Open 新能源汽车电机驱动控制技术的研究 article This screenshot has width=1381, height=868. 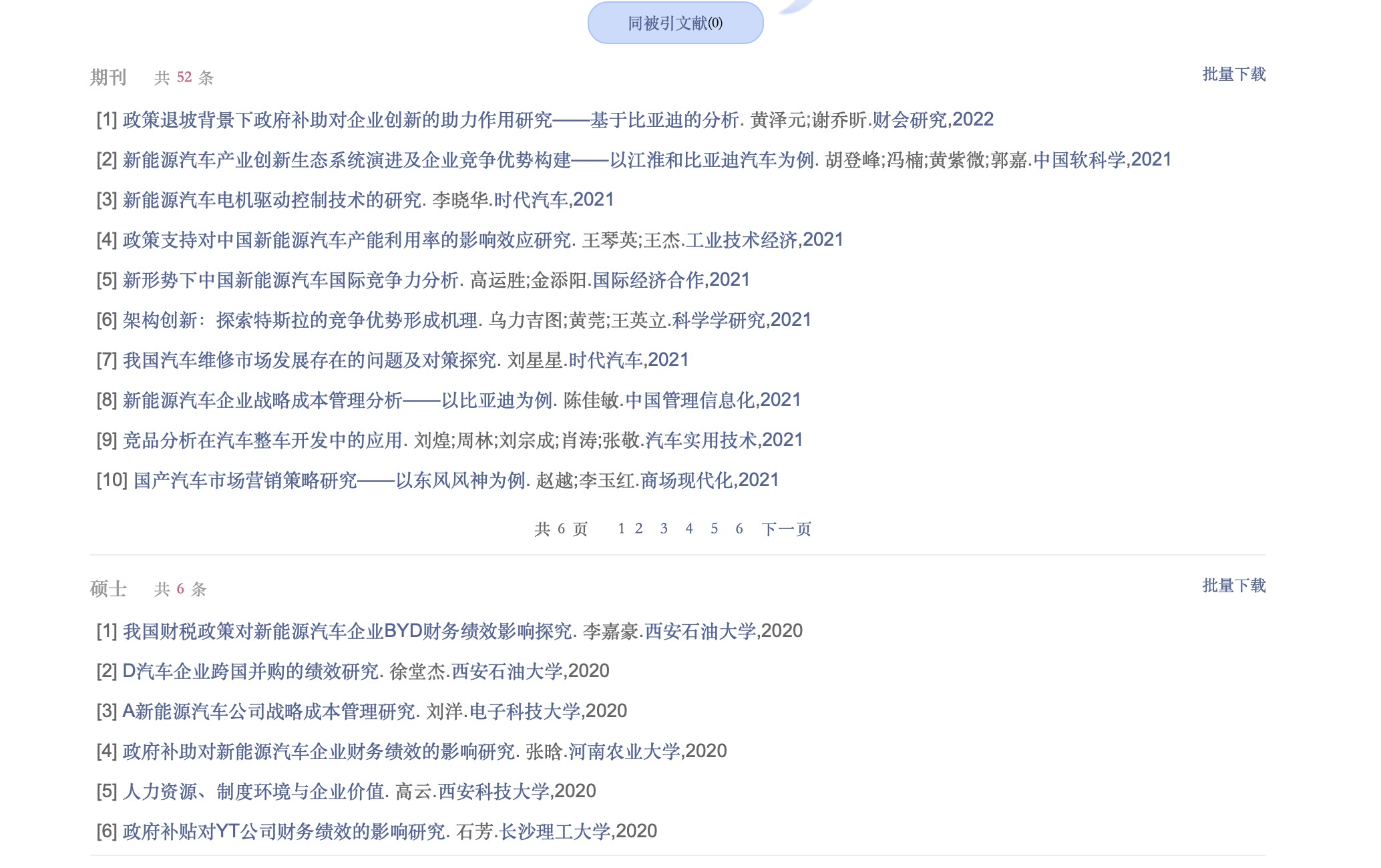coord(272,200)
